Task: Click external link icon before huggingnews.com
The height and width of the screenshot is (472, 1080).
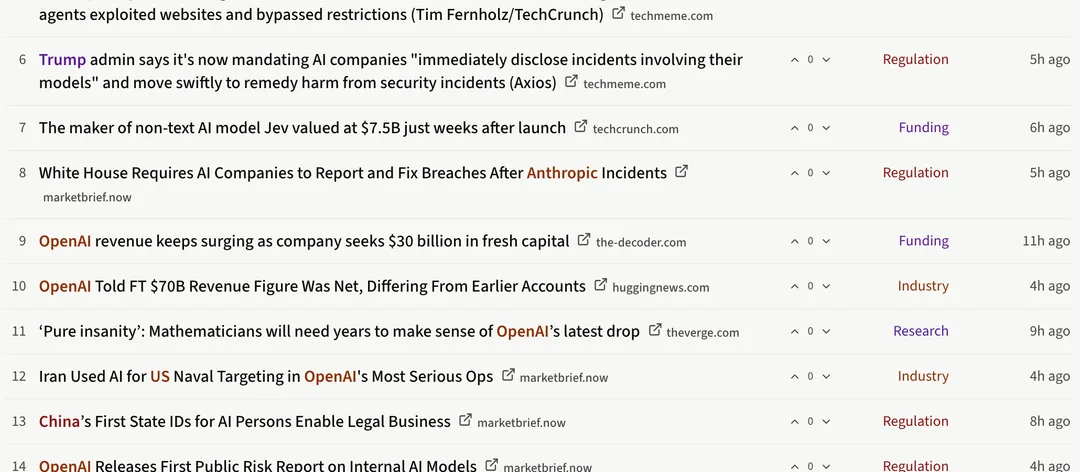Action: coord(601,285)
